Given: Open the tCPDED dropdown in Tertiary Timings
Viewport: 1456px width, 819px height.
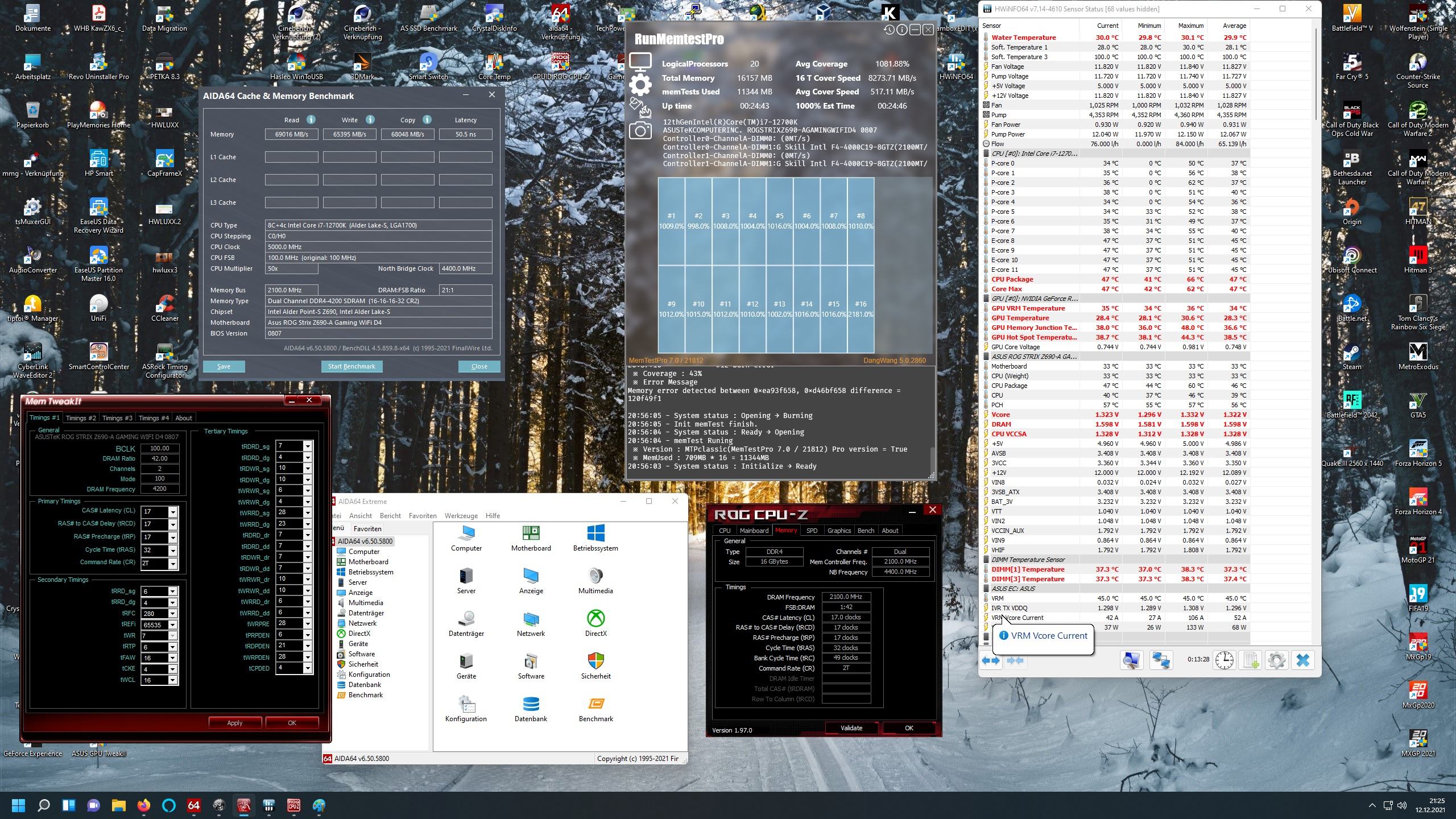Looking at the screenshot, I should pos(308,668).
